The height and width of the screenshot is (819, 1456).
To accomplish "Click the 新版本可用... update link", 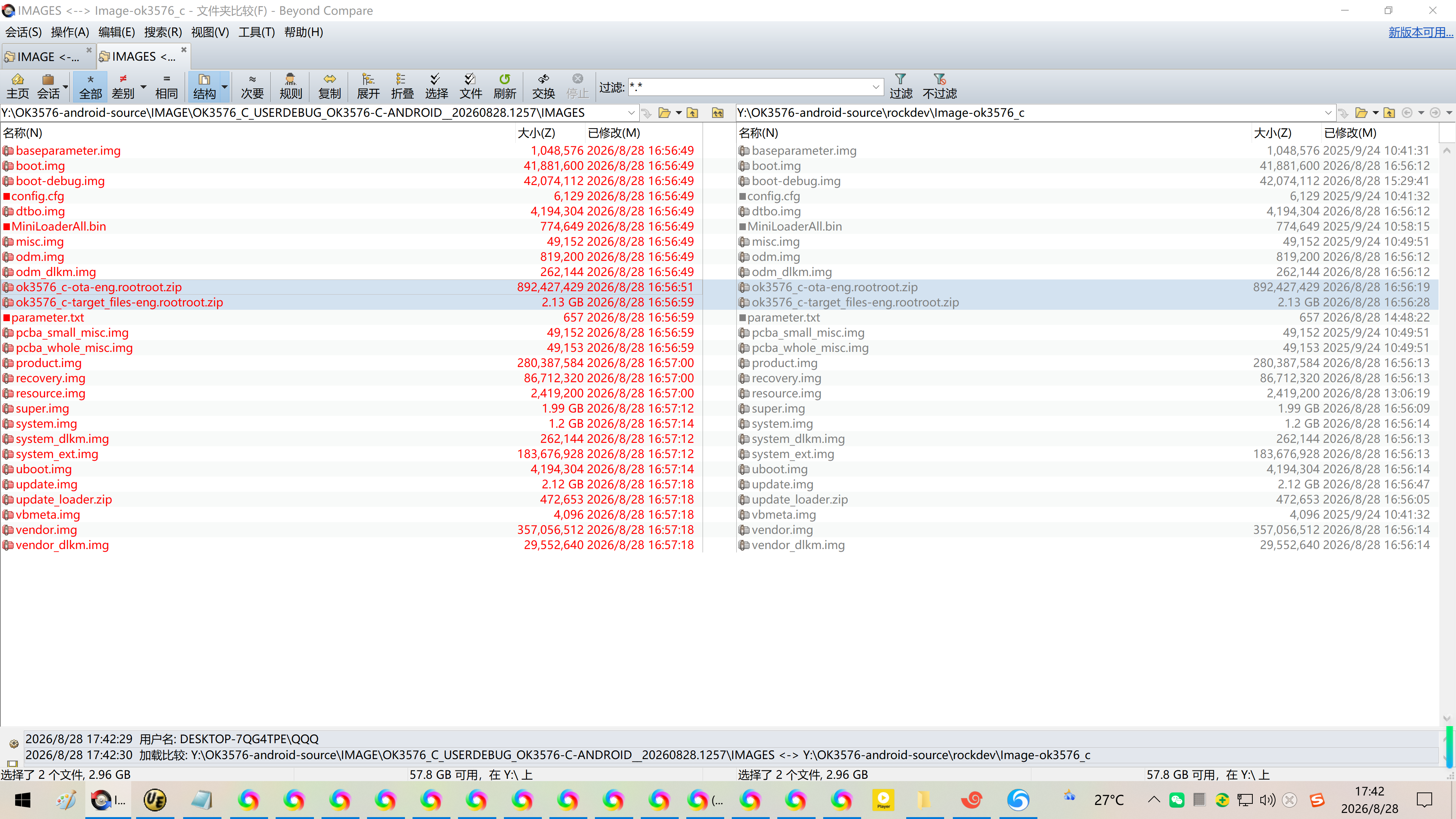I will pyautogui.click(x=1420, y=32).
